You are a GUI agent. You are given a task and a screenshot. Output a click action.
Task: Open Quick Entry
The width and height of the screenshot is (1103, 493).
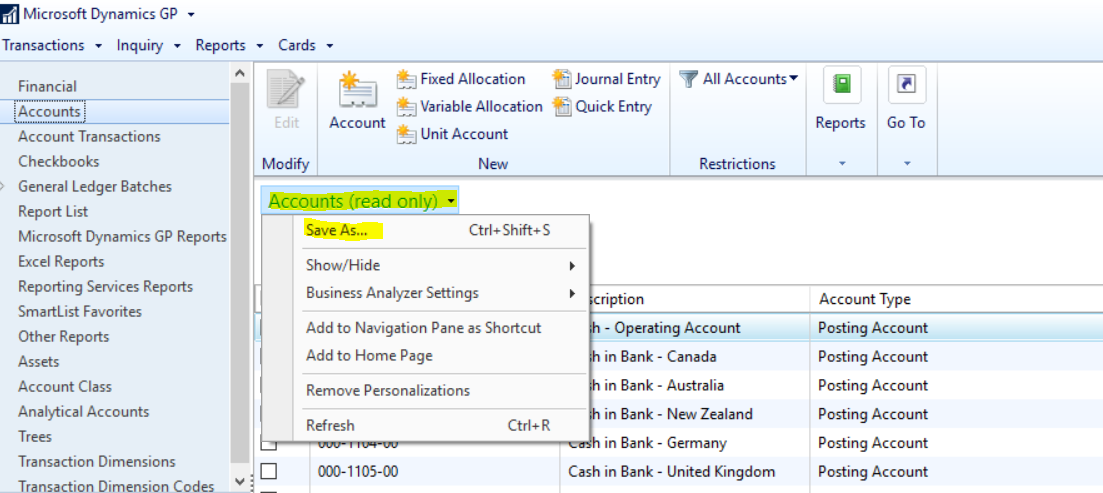pyautogui.click(x=603, y=106)
